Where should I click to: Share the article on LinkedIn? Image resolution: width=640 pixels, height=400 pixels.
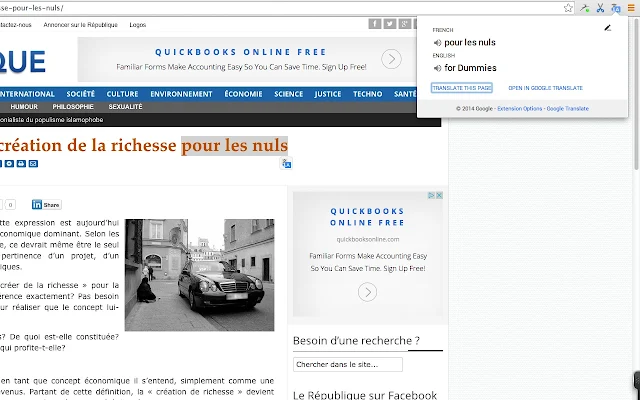click(x=47, y=204)
